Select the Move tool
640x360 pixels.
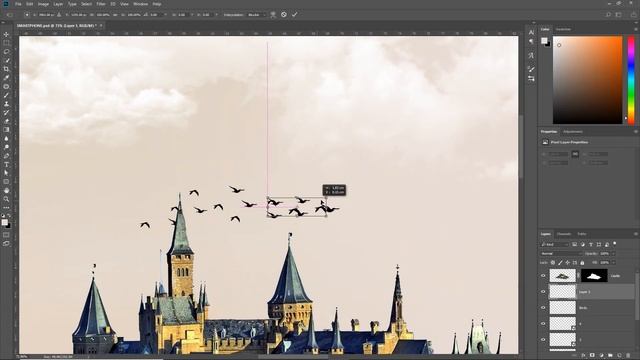(6, 34)
